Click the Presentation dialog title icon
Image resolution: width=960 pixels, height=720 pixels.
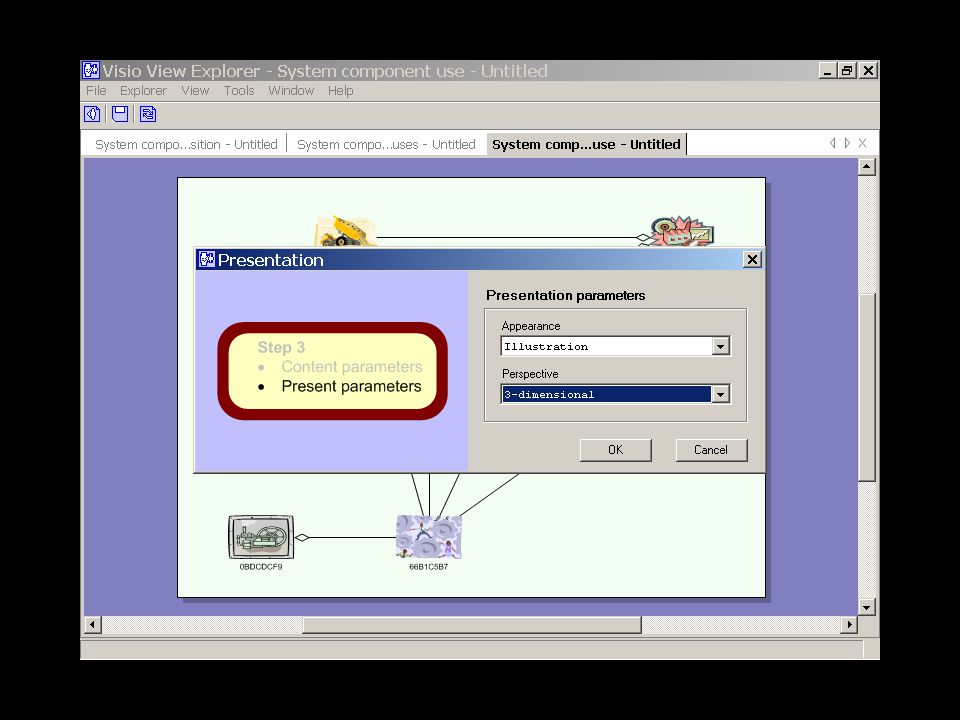(206, 260)
